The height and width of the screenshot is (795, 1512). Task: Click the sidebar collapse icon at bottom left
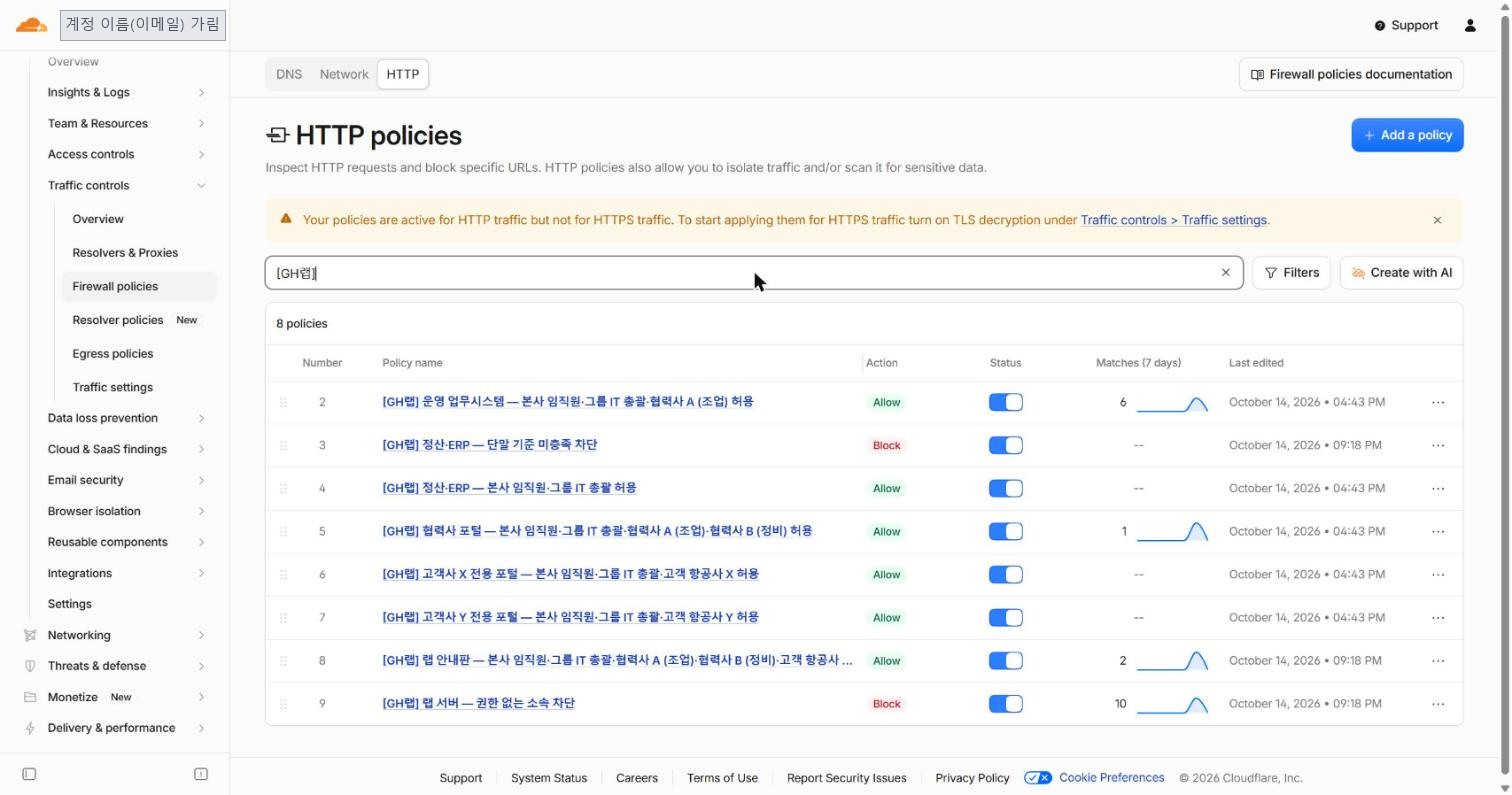29,774
